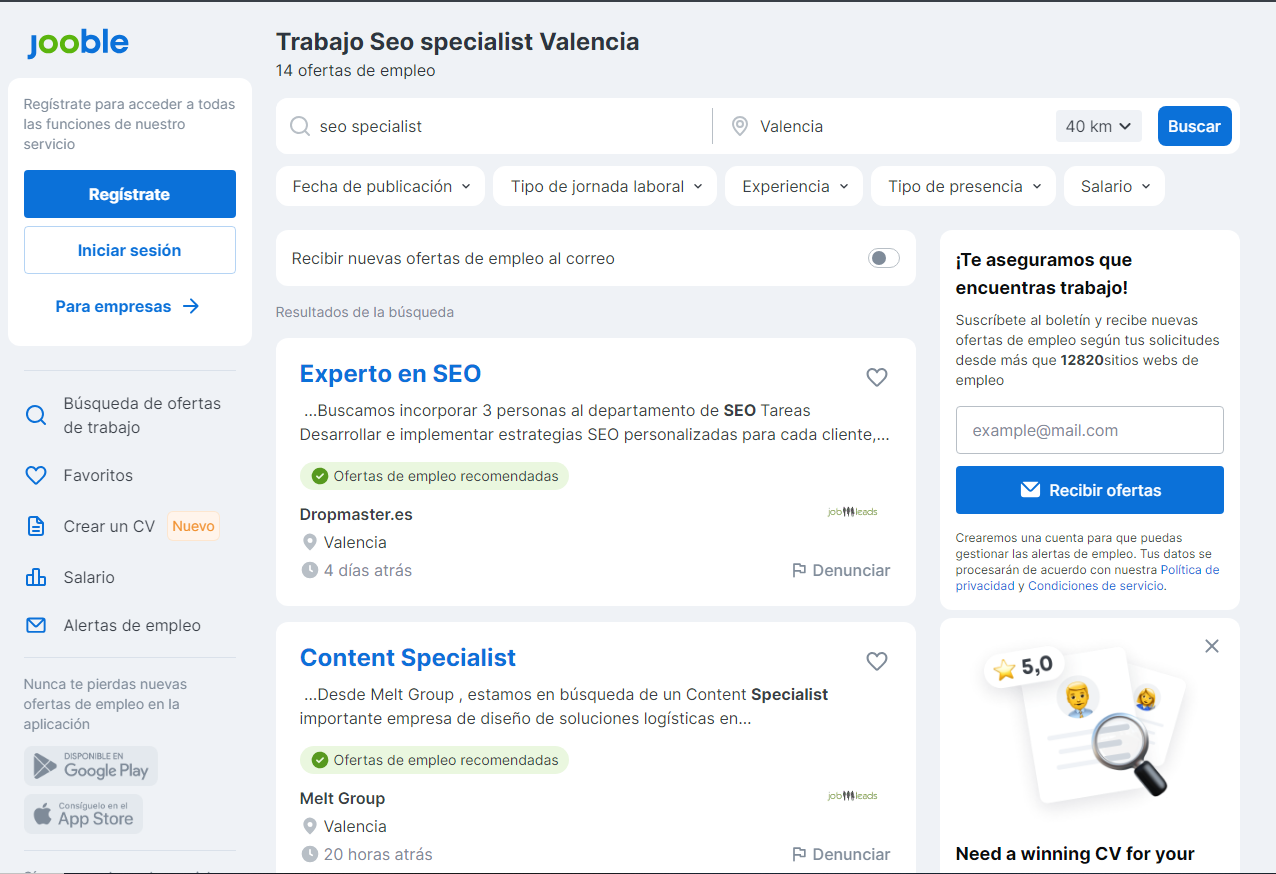Select Crear un CV in sidebar
Image resolution: width=1276 pixels, height=874 pixels.
tap(109, 526)
